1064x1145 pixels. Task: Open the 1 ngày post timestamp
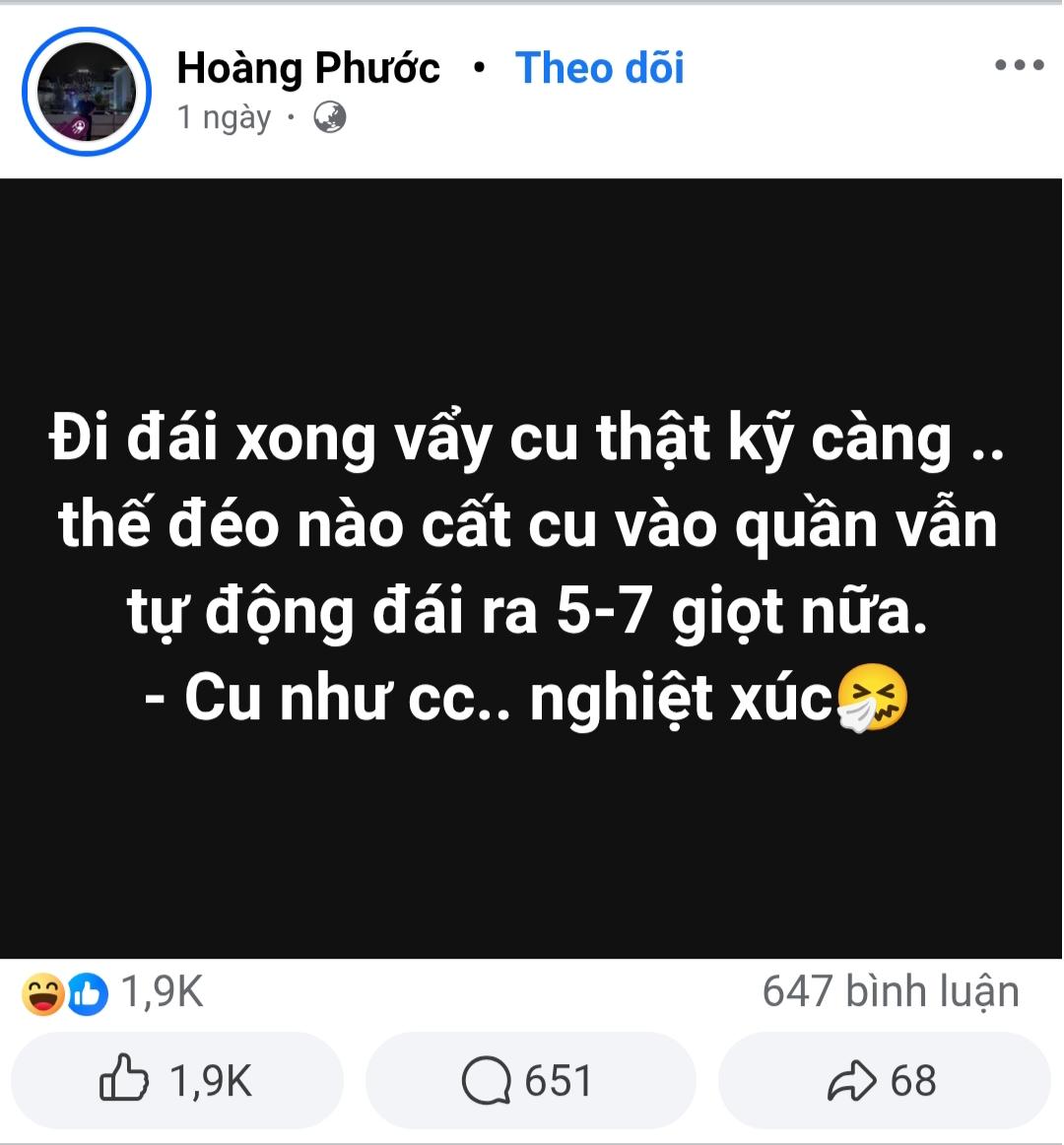[225, 117]
